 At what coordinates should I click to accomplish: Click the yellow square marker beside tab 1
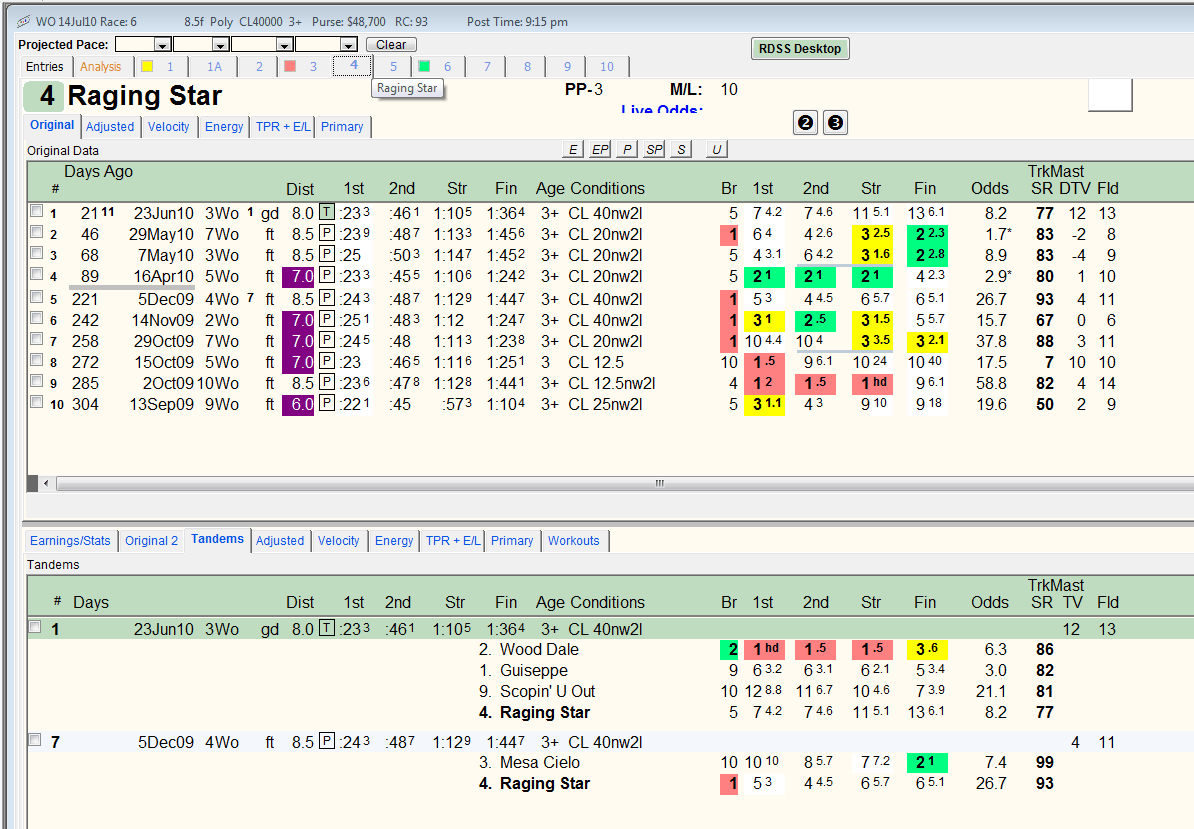coord(147,66)
